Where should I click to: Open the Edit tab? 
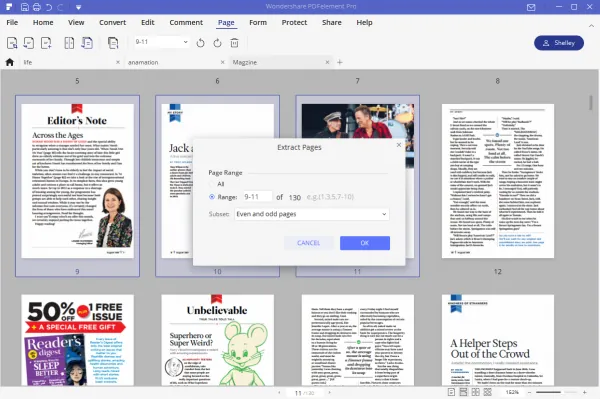pyautogui.click(x=148, y=23)
